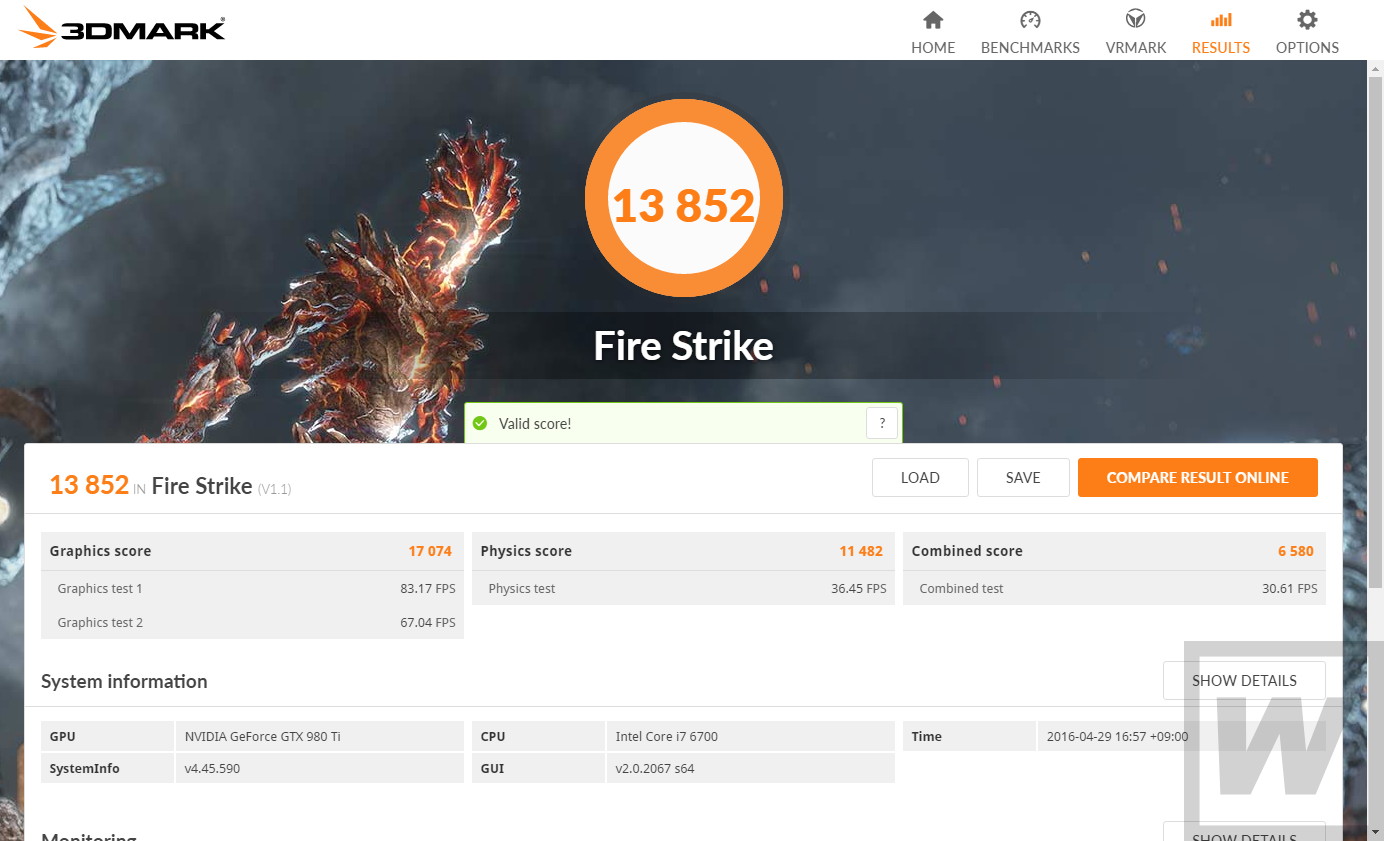Click the GUI version v2.0.2067 s64
Screen dimensions: 1384x841
655,769
